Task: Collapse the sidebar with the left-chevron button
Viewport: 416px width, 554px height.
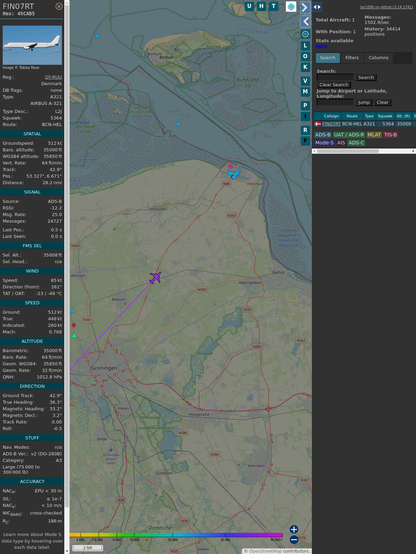Action: coord(305,22)
